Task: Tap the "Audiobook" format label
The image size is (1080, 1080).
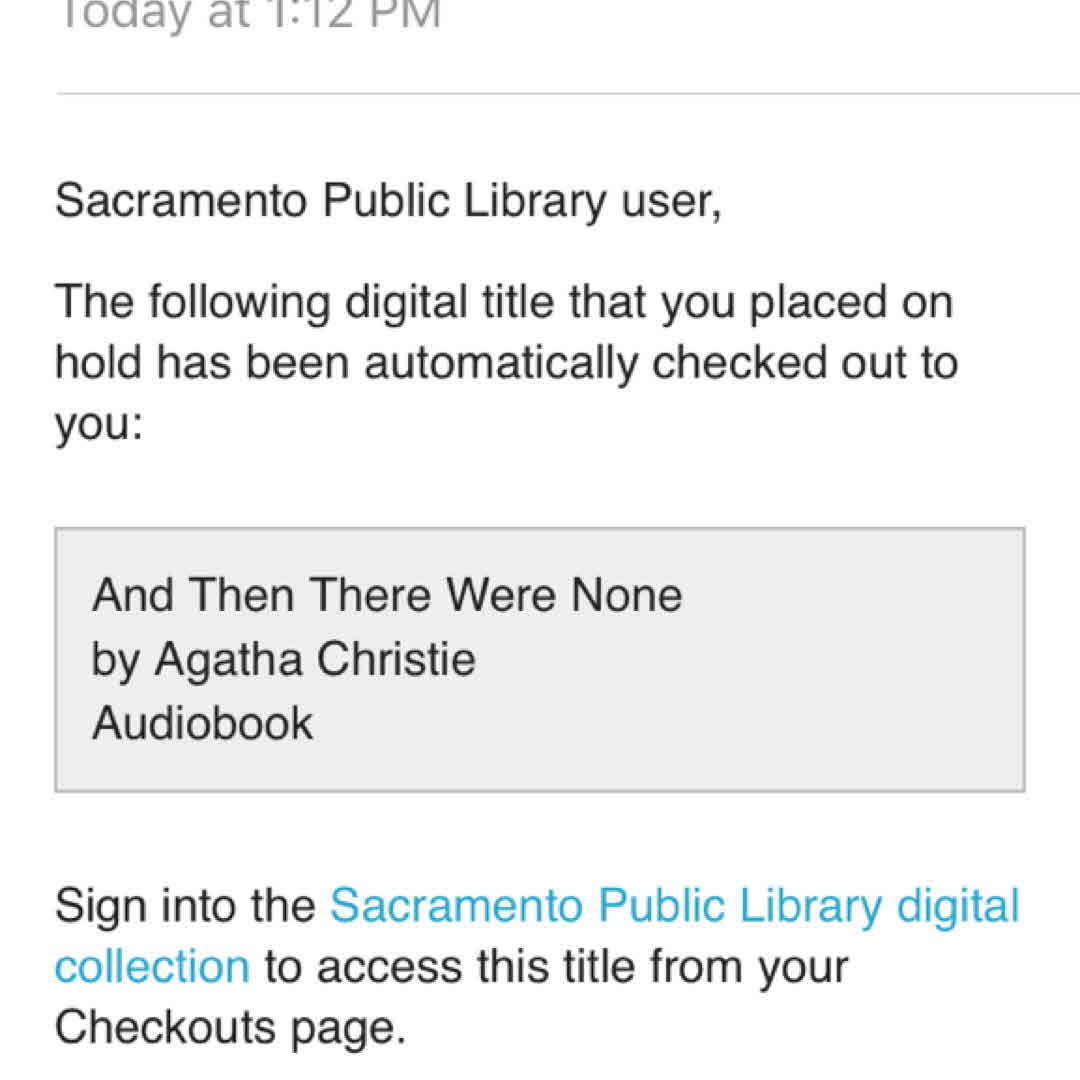Action: (203, 723)
